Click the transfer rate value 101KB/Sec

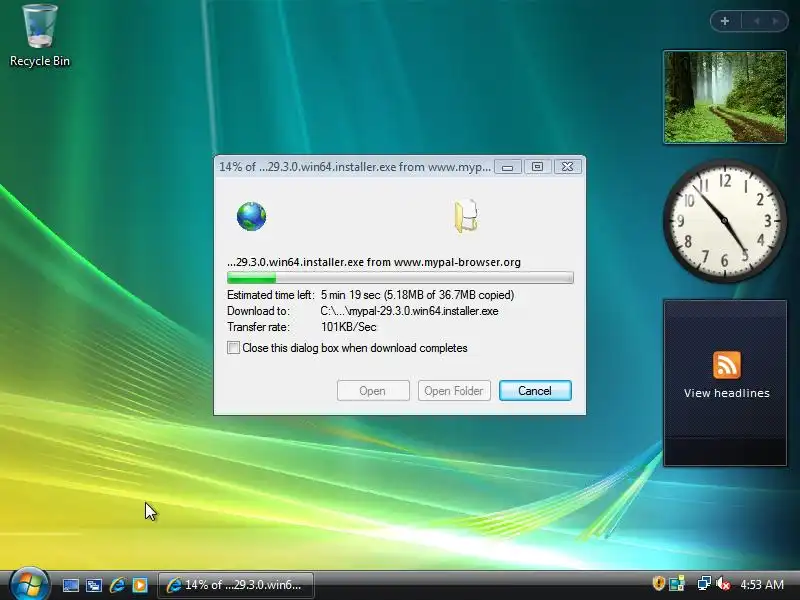[x=348, y=327]
